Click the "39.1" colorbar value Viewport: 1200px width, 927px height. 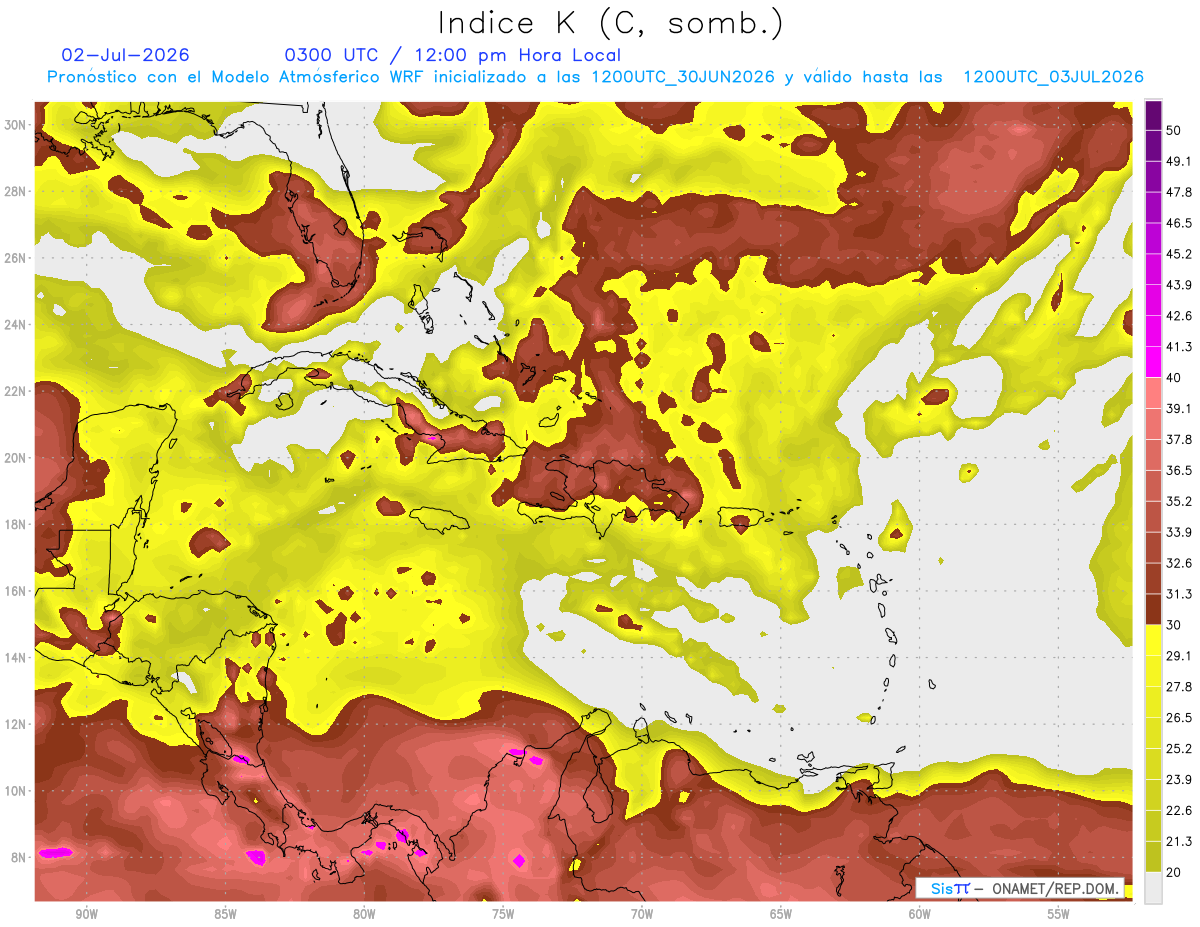(1178, 408)
